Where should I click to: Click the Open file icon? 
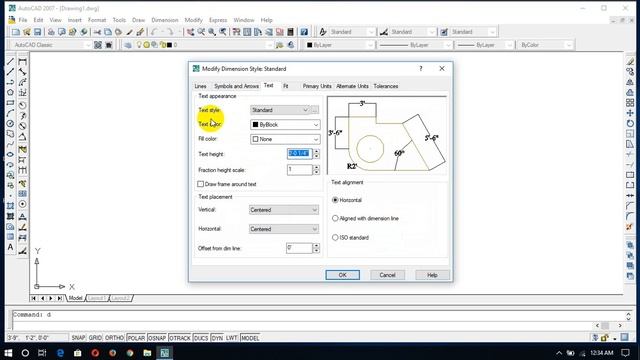(x=27, y=32)
